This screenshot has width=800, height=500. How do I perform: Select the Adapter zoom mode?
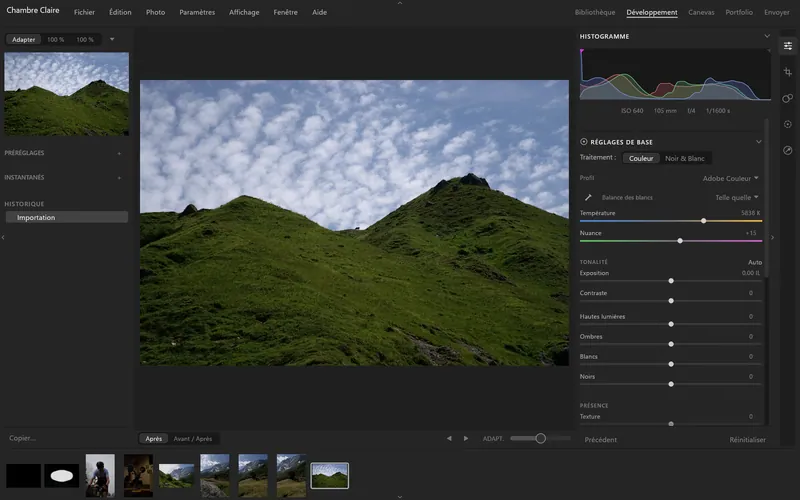pyautogui.click(x=23, y=39)
